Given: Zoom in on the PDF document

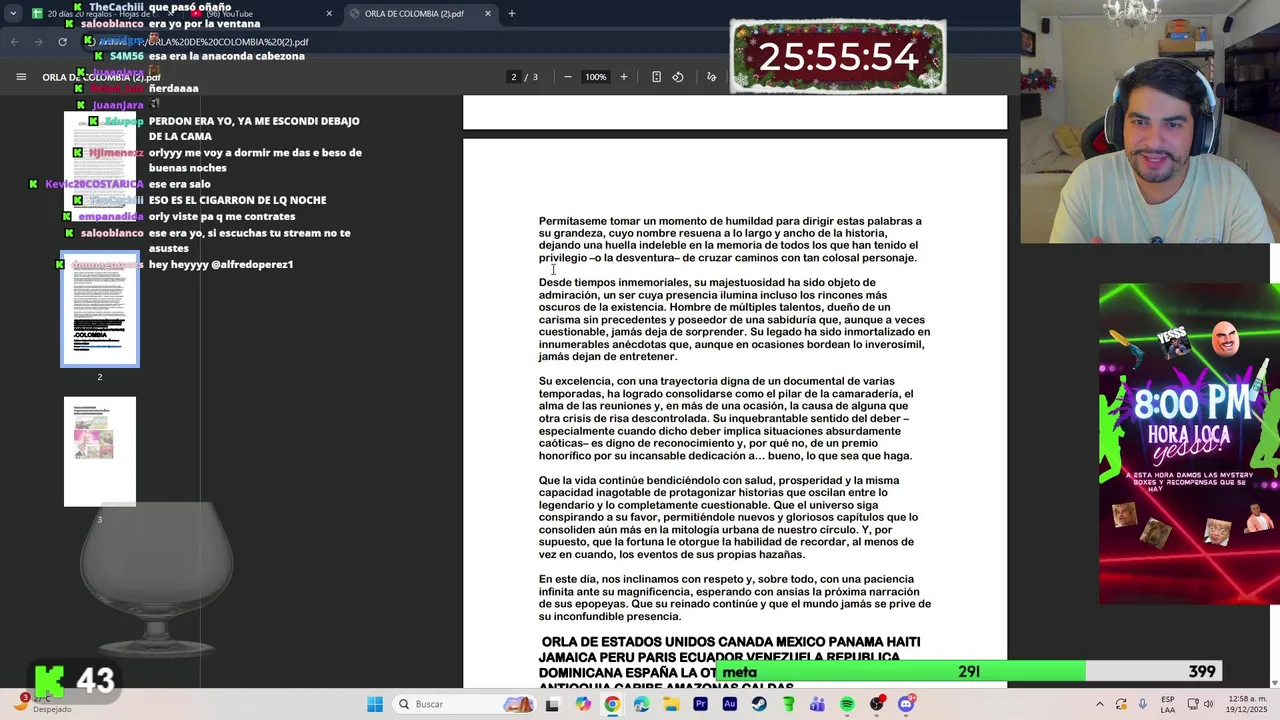Looking at the screenshot, I should (624, 77).
